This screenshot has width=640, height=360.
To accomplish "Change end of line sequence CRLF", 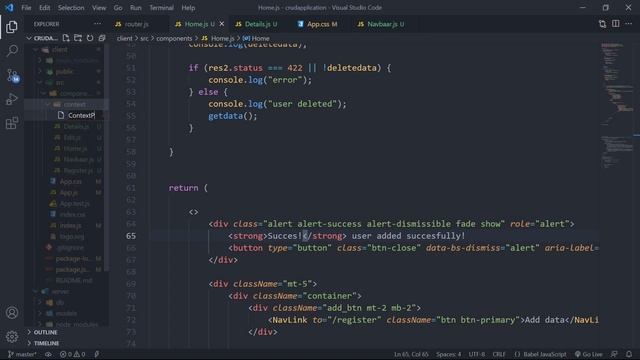I will (499, 354).
